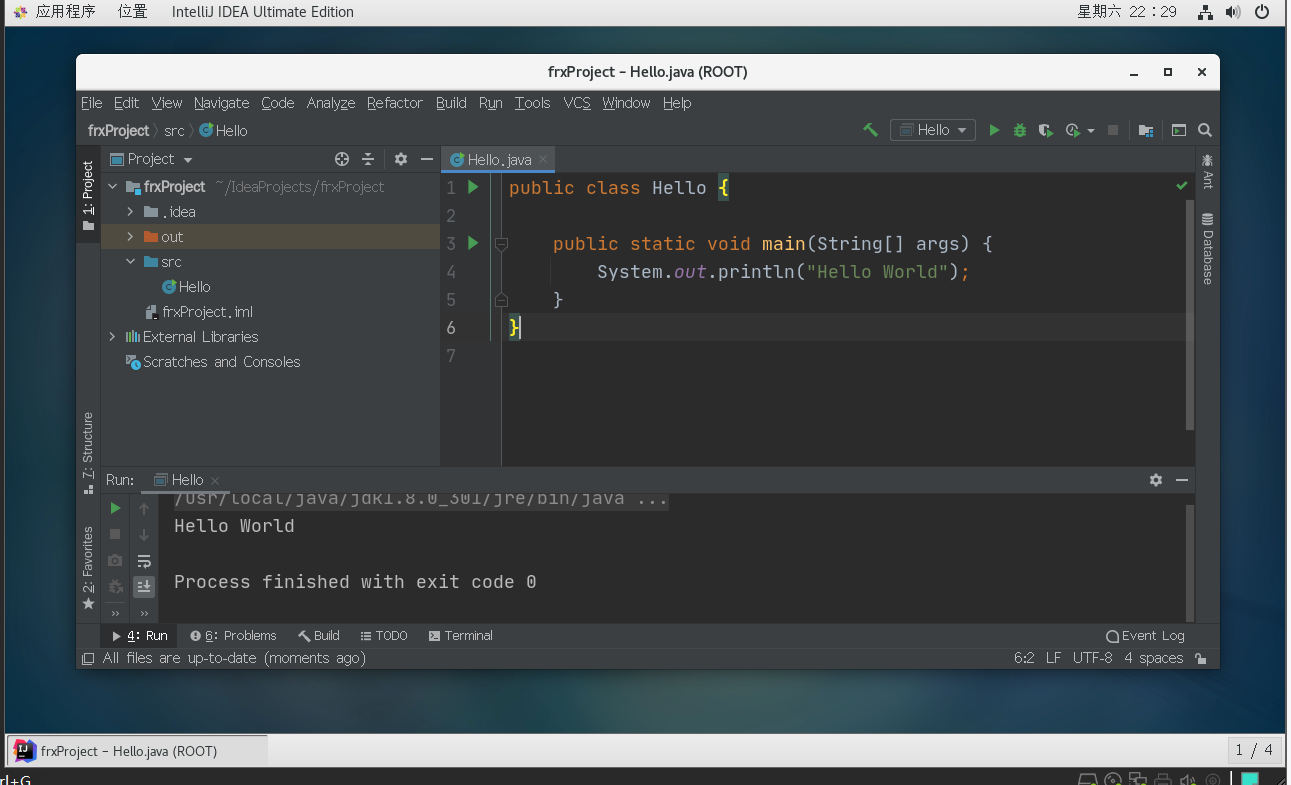Fold the main method at line 3

click(x=501, y=244)
